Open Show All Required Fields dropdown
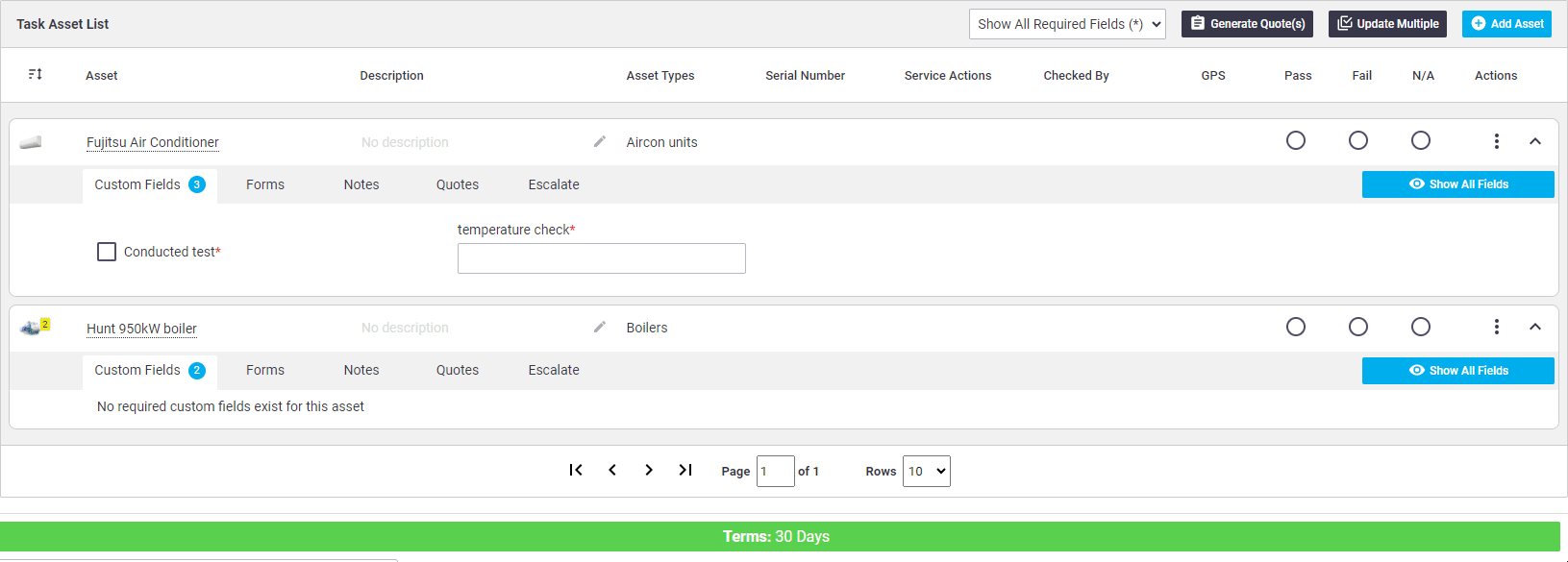Image resolution: width=1568 pixels, height=562 pixels. [1067, 24]
